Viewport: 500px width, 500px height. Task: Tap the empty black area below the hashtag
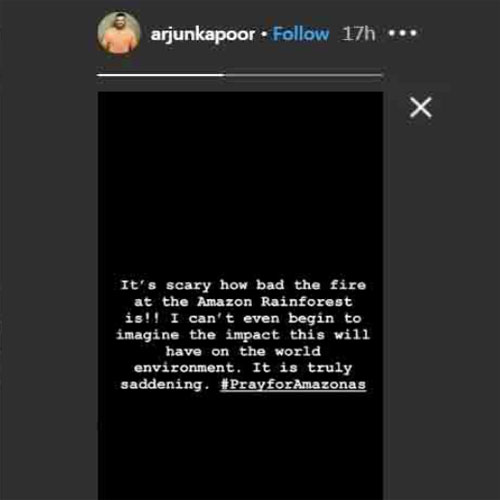tap(240, 447)
